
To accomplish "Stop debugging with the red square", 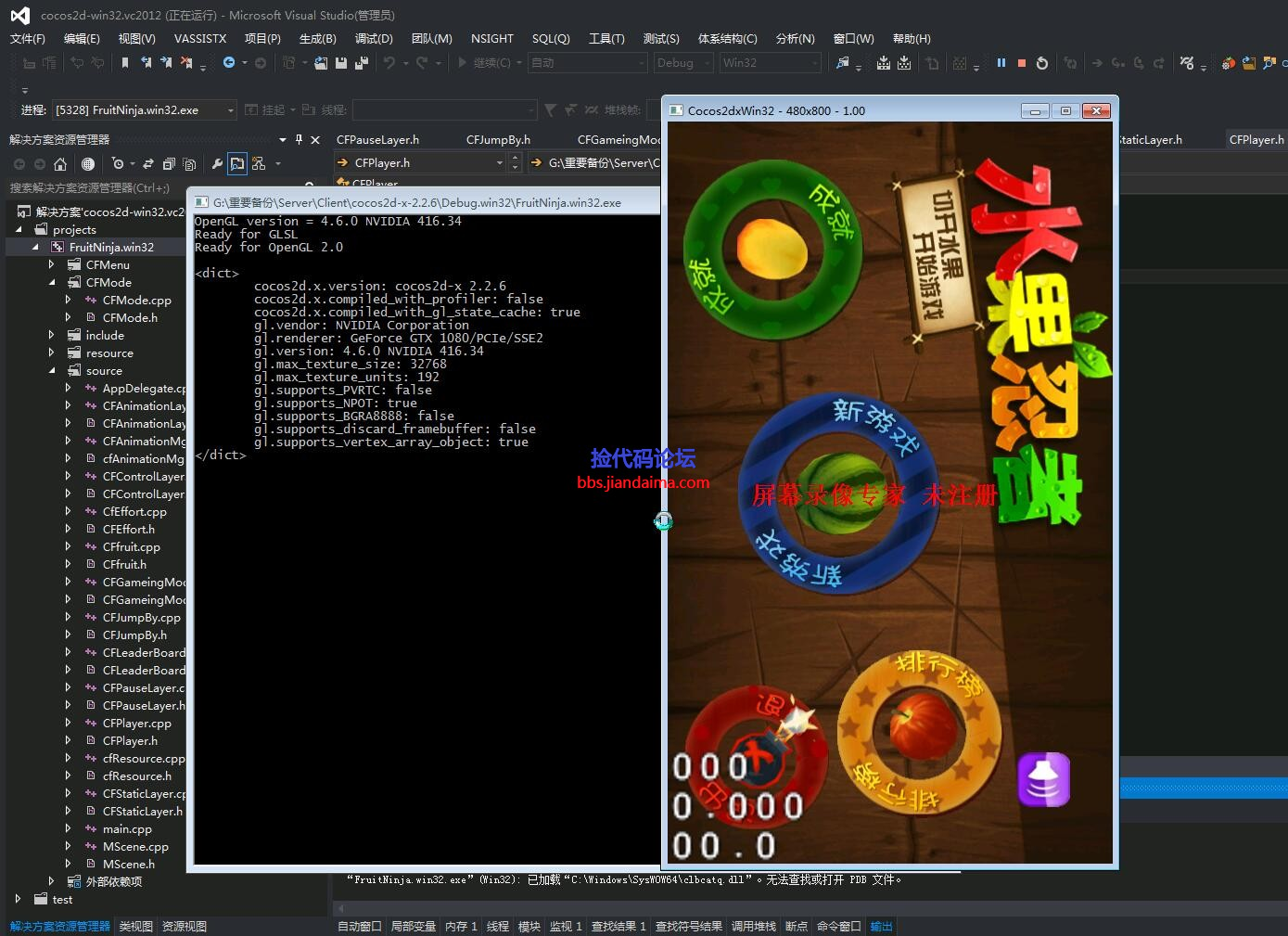I will pyautogui.click(x=1022, y=62).
